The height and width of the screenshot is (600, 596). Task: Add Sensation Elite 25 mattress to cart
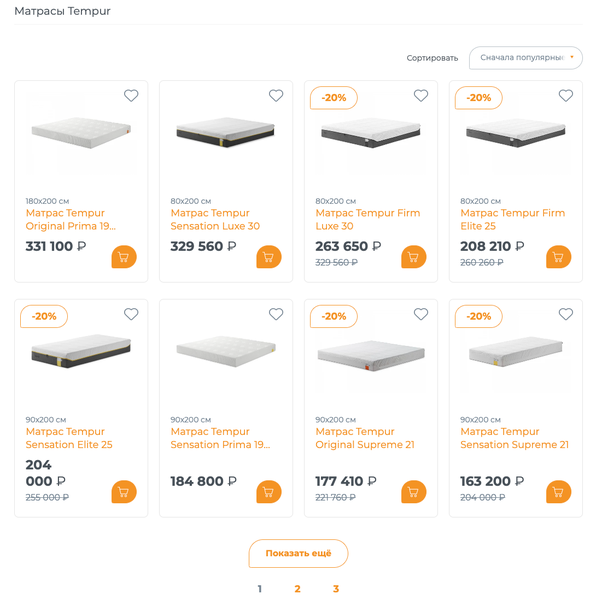point(124,492)
